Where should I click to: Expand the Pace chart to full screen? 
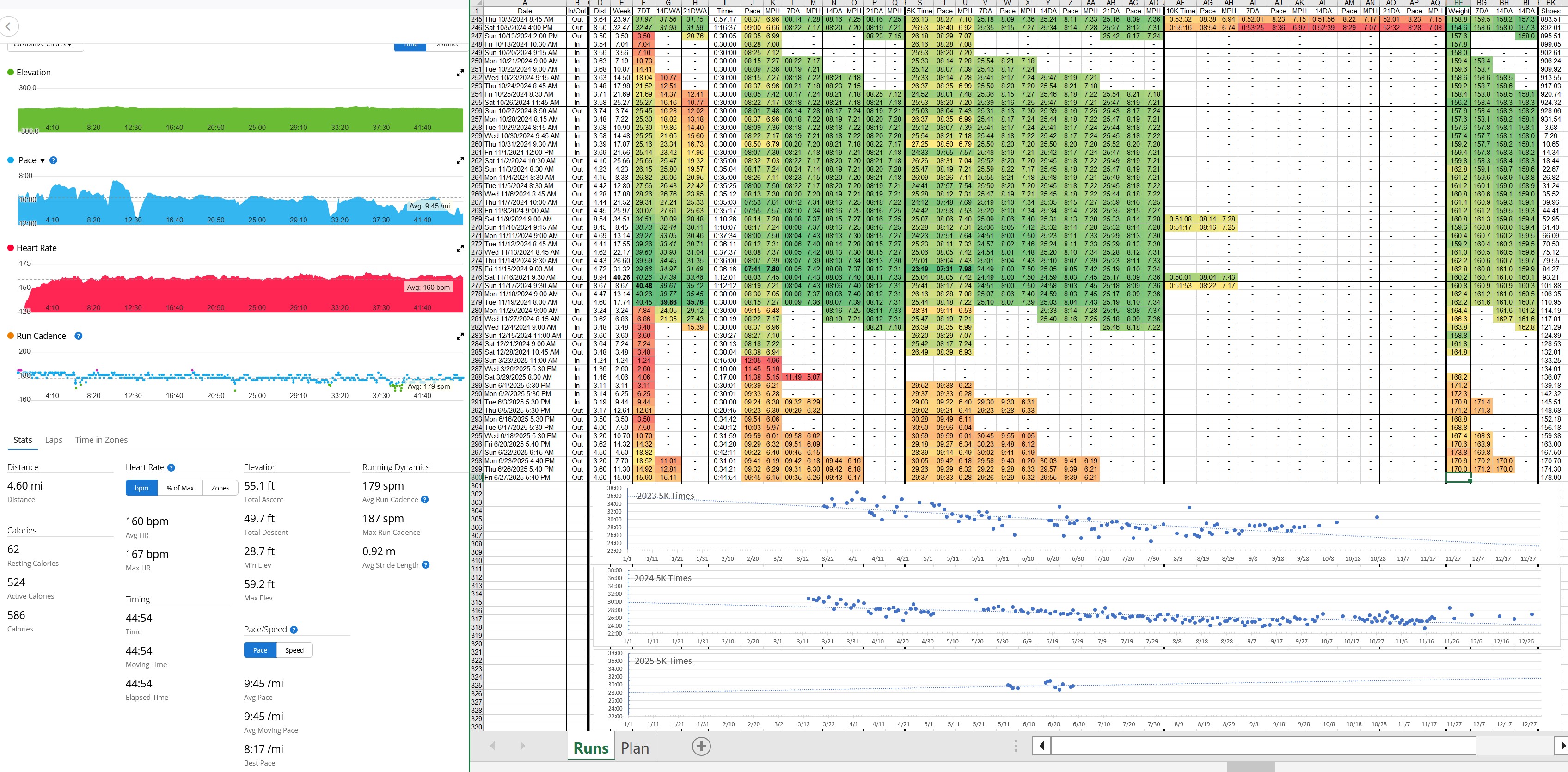pyautogui.click(x=460, y=161)
